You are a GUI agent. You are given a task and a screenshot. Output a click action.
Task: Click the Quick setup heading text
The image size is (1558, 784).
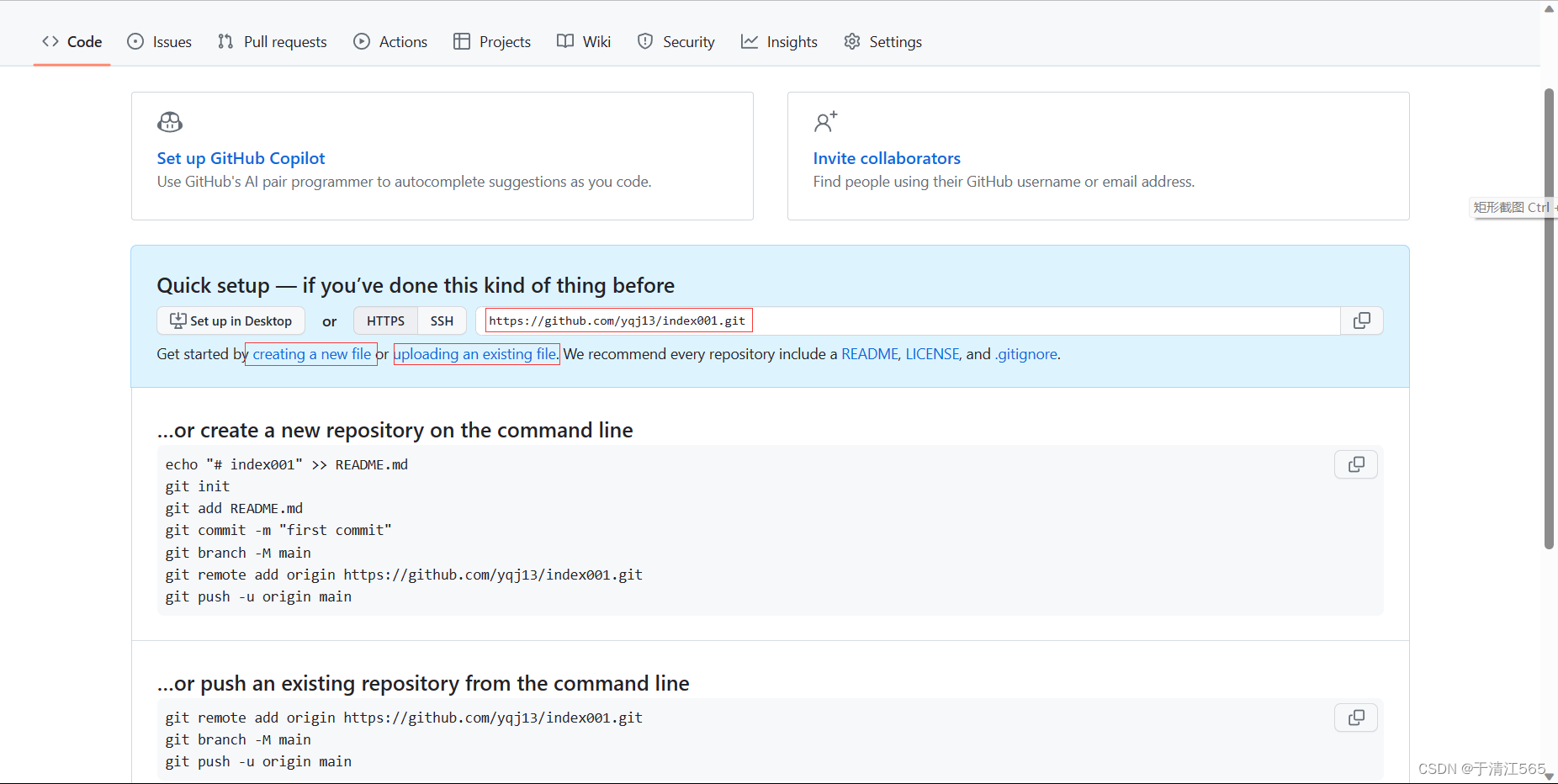click(416, 286)
